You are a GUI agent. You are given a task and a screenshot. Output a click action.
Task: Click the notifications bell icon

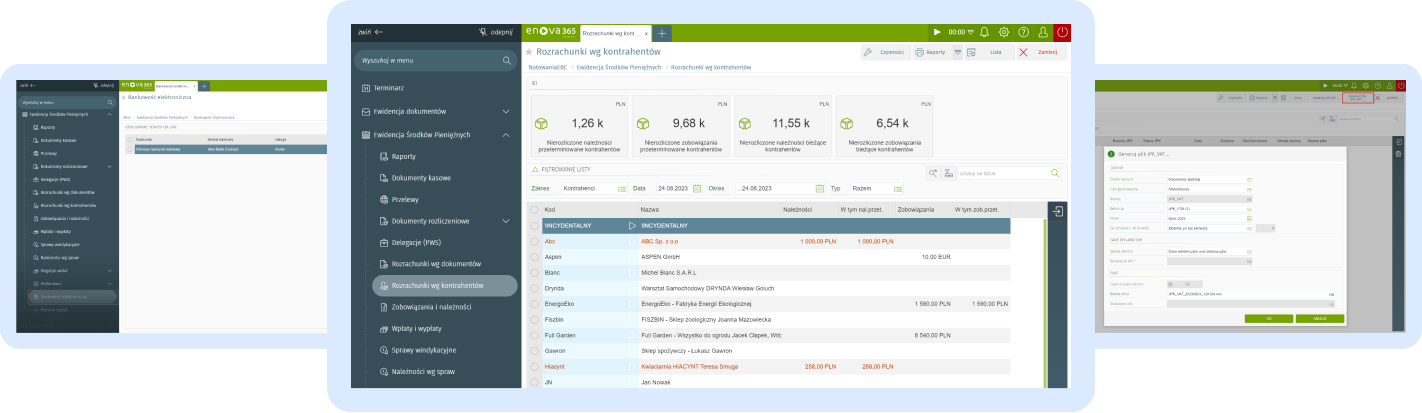pos(984,32)
